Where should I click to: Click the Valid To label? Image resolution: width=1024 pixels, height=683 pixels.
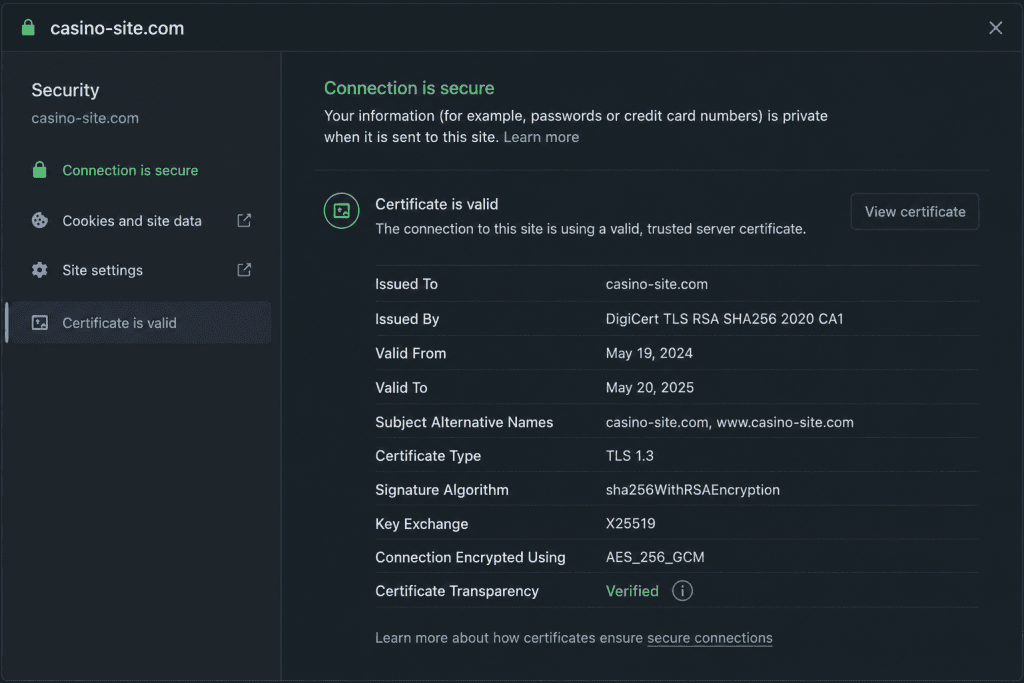[401, 388]
